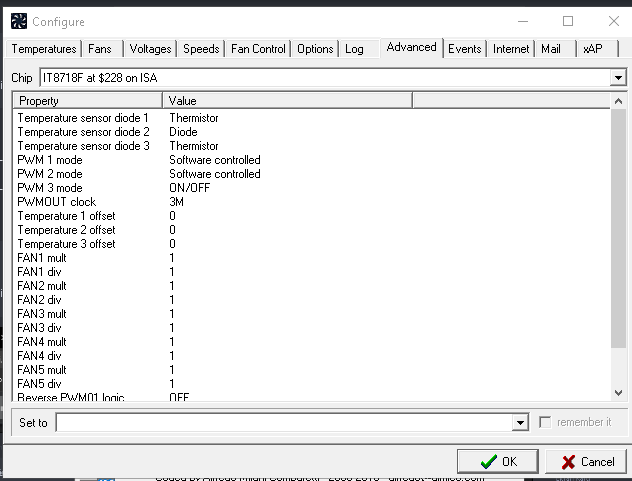The height and width of the screenshot is (481, 632).
Task: Select the FAN1 mult row
Action: (x=312, y=258)
